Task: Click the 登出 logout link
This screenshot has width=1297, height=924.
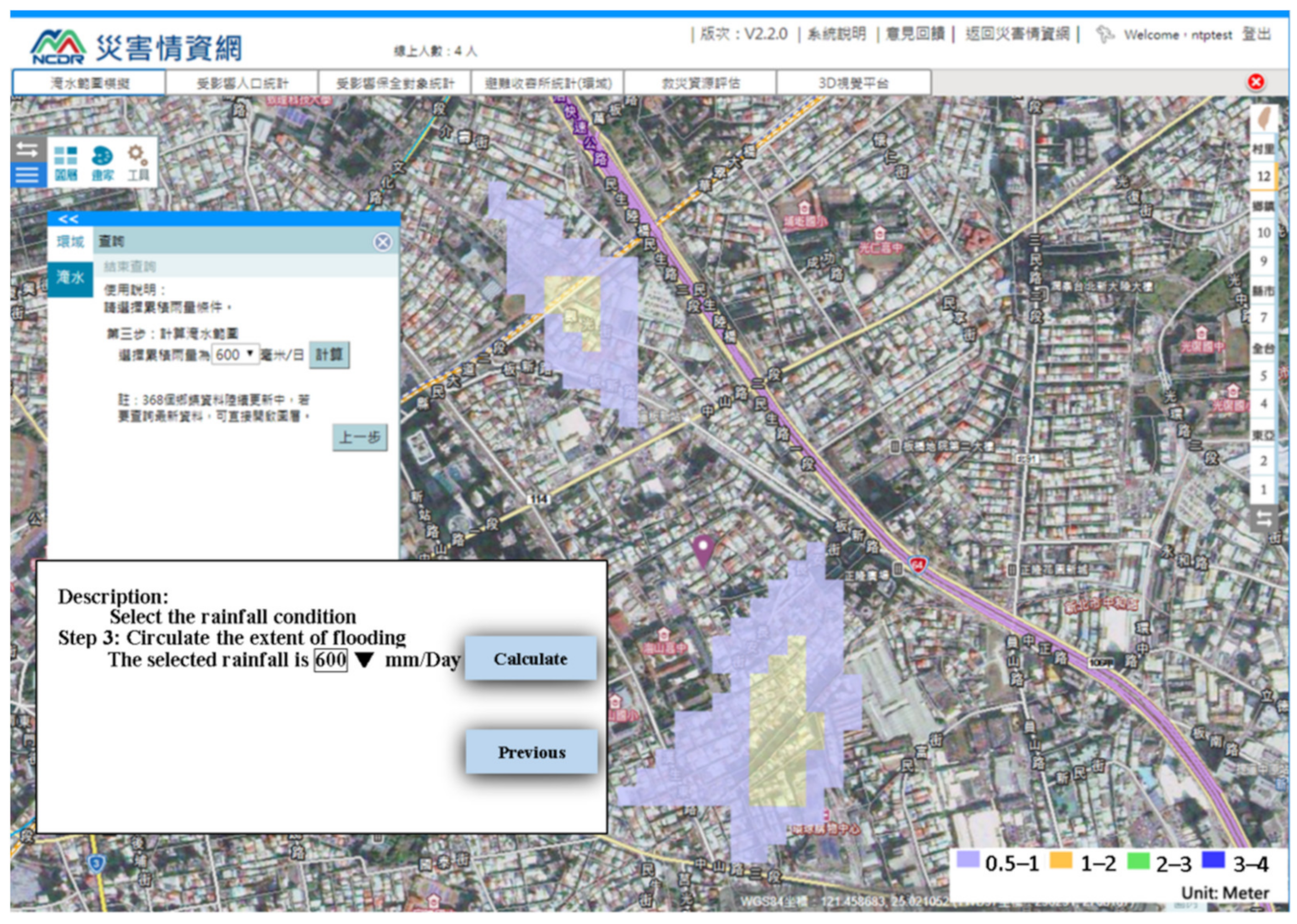Action: pyautogui.click(x=1256, y=35)
